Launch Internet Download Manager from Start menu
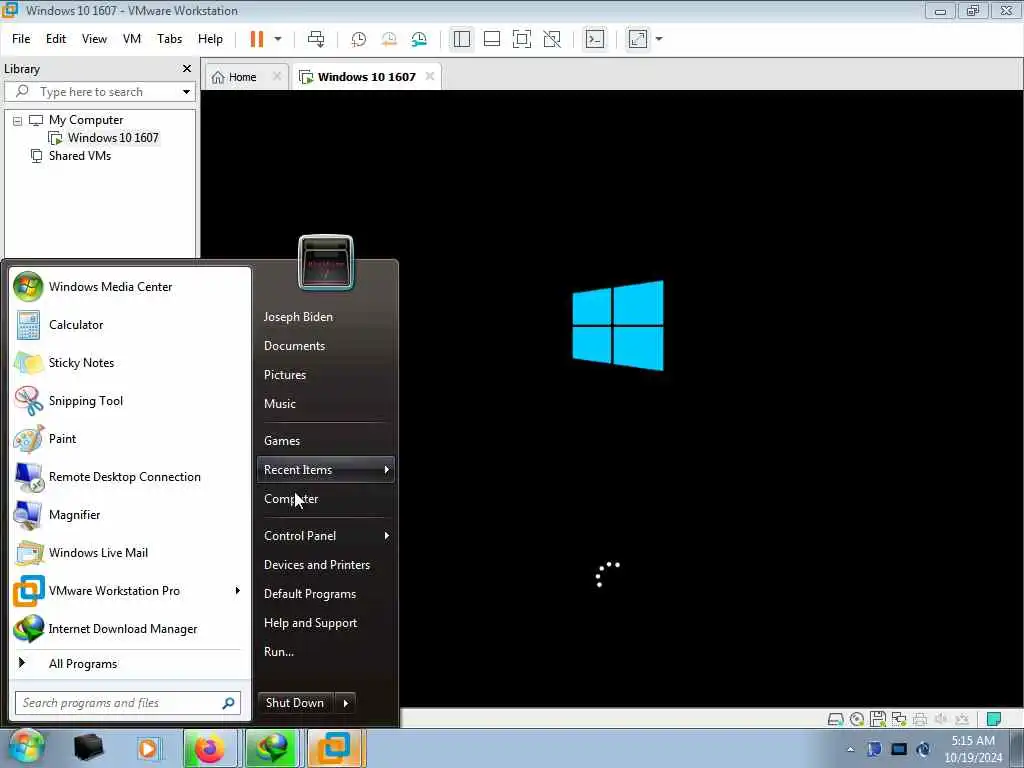Image resolution: width=1024 pixels, height=768 pixels. (131, 628)
